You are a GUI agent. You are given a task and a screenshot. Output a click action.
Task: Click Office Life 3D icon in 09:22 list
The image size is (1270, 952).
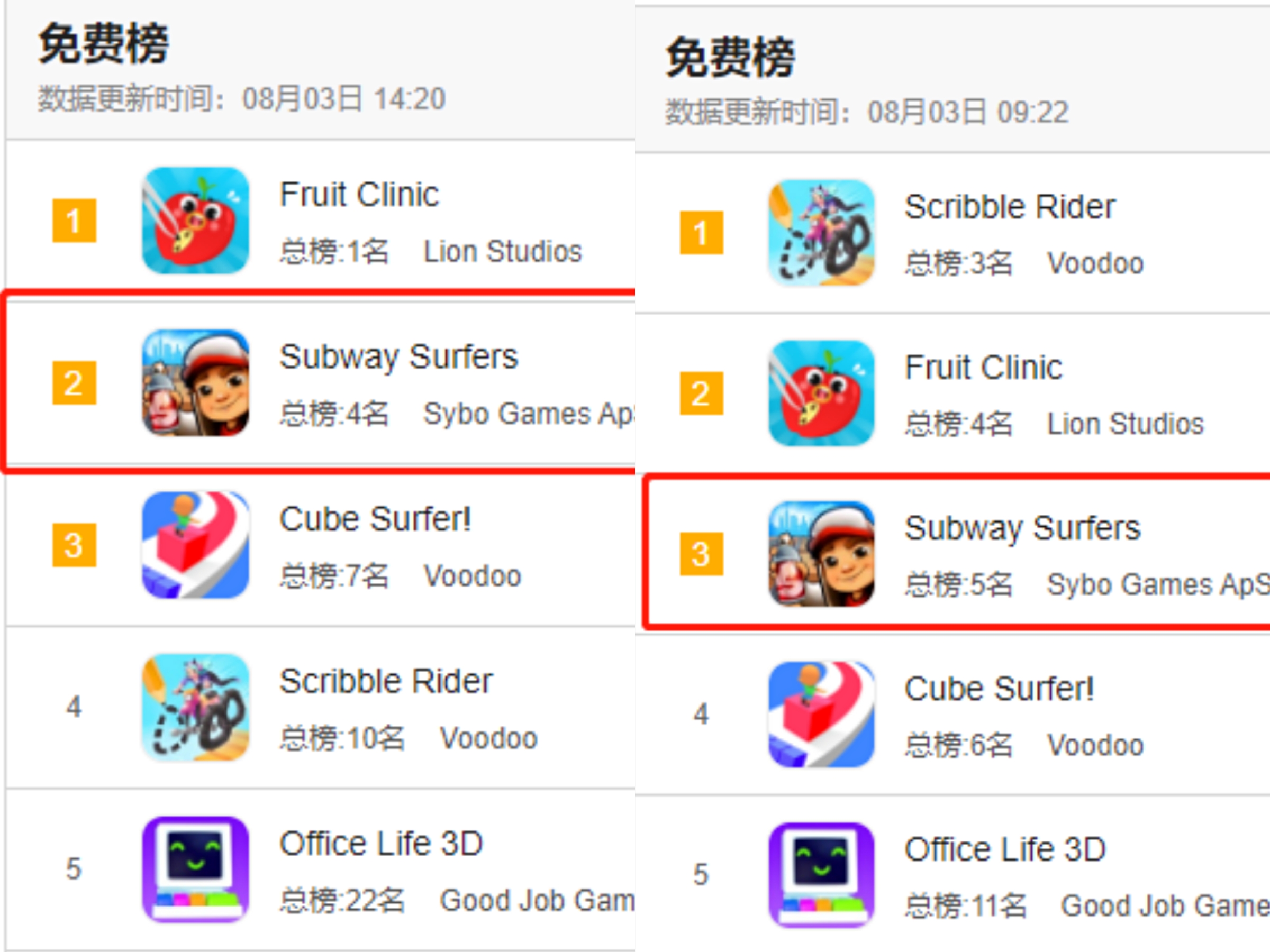point(822,875)
